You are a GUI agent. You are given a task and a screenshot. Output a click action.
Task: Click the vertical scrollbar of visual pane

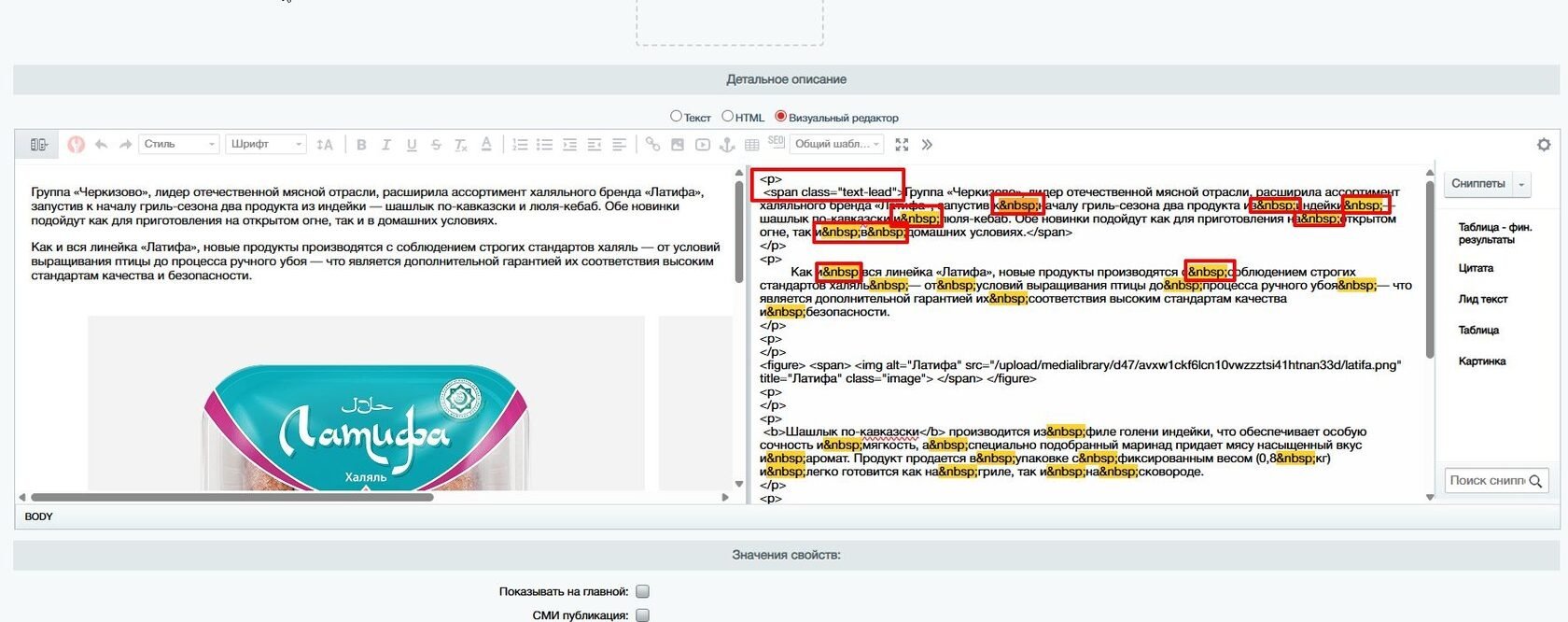pos(739,233)
